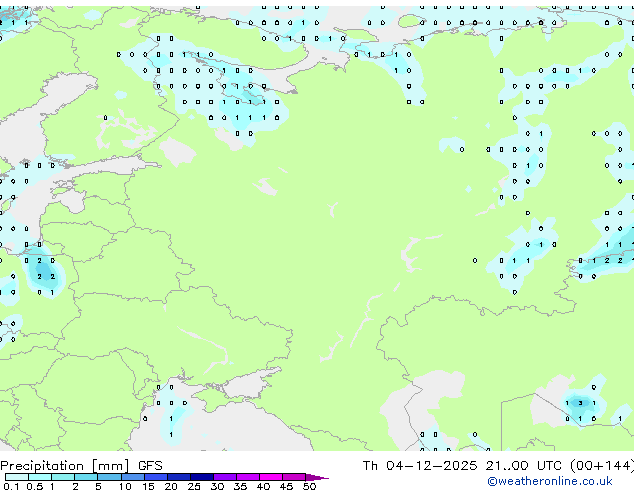The image size is (634, 490).
Task: Select the 2–5 mm legend color swatch
Action: pyautogui.click(x=86, y=477)
